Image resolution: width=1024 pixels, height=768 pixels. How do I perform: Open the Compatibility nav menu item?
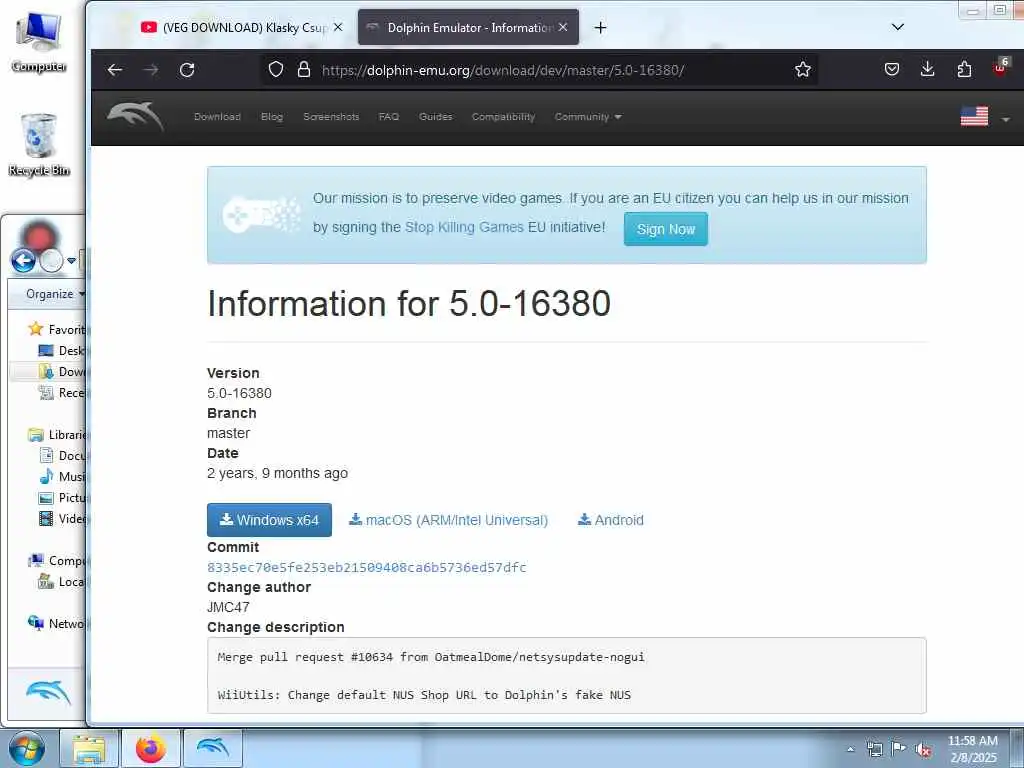click(x=504, y=117)
